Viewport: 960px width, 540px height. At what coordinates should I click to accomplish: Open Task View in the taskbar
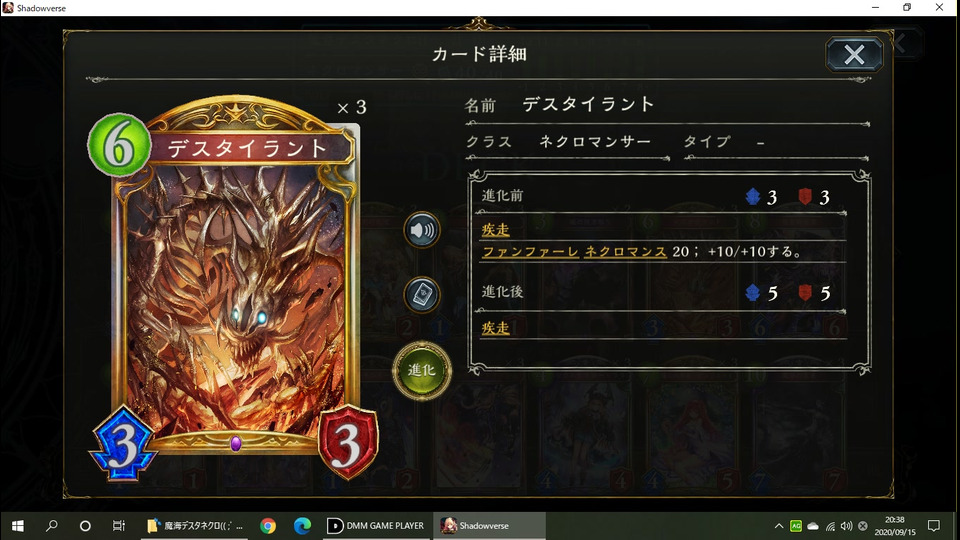pos(118,526)
